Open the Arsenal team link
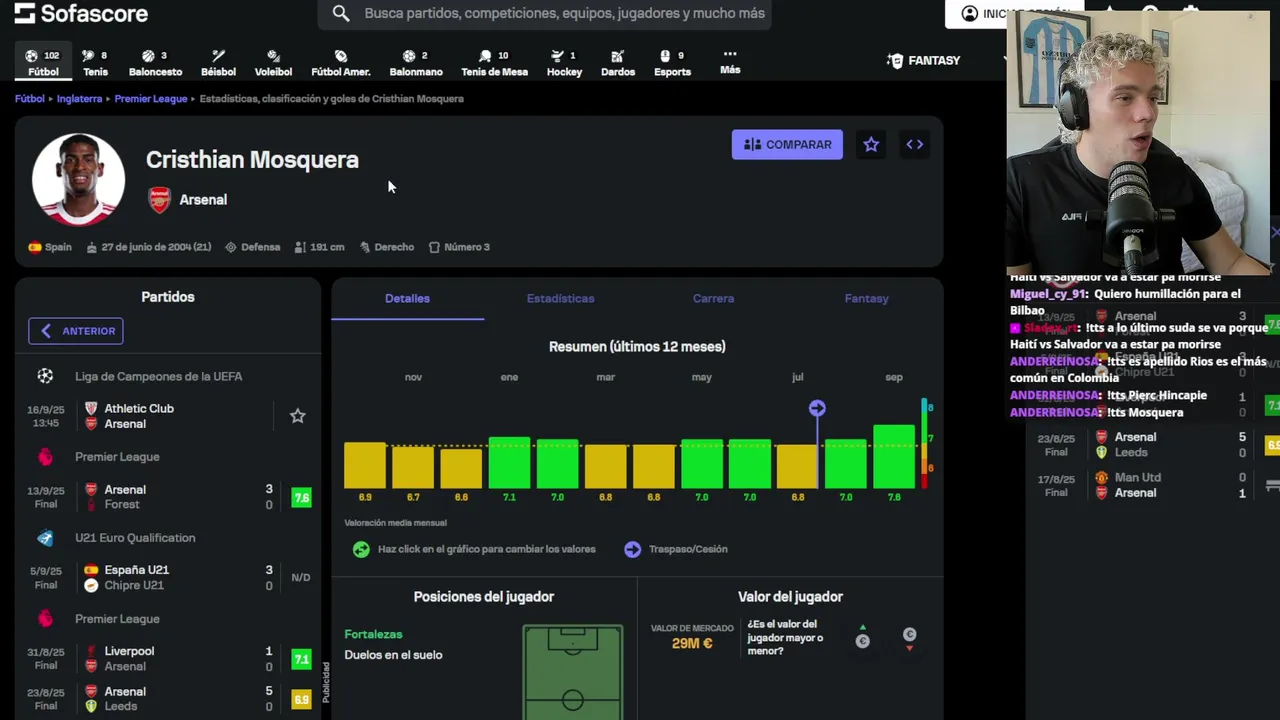Image resolution: width=1280 pixels, height=720 pixels. [203, 200]
